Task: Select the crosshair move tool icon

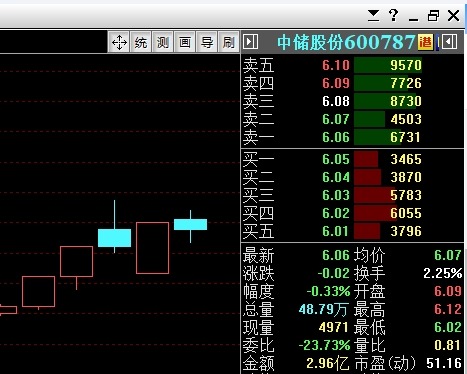Action: pos(119,42)
